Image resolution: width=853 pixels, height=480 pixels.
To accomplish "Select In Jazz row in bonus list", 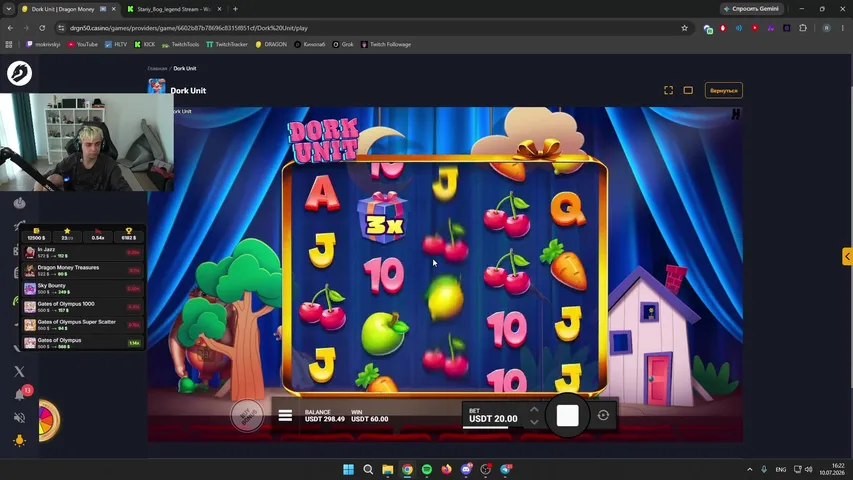I will 83,252.
